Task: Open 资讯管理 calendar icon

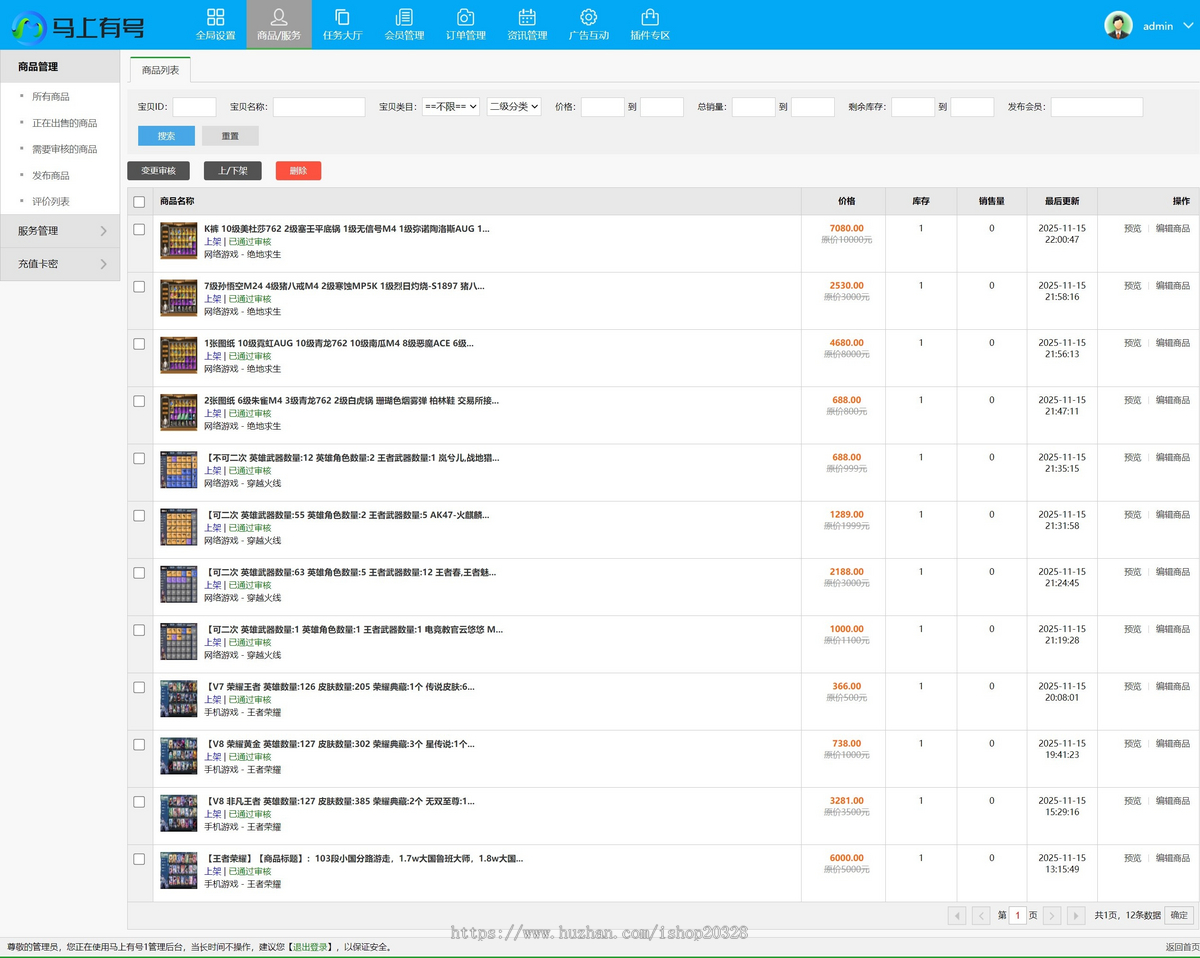Action: coord(527,17)
